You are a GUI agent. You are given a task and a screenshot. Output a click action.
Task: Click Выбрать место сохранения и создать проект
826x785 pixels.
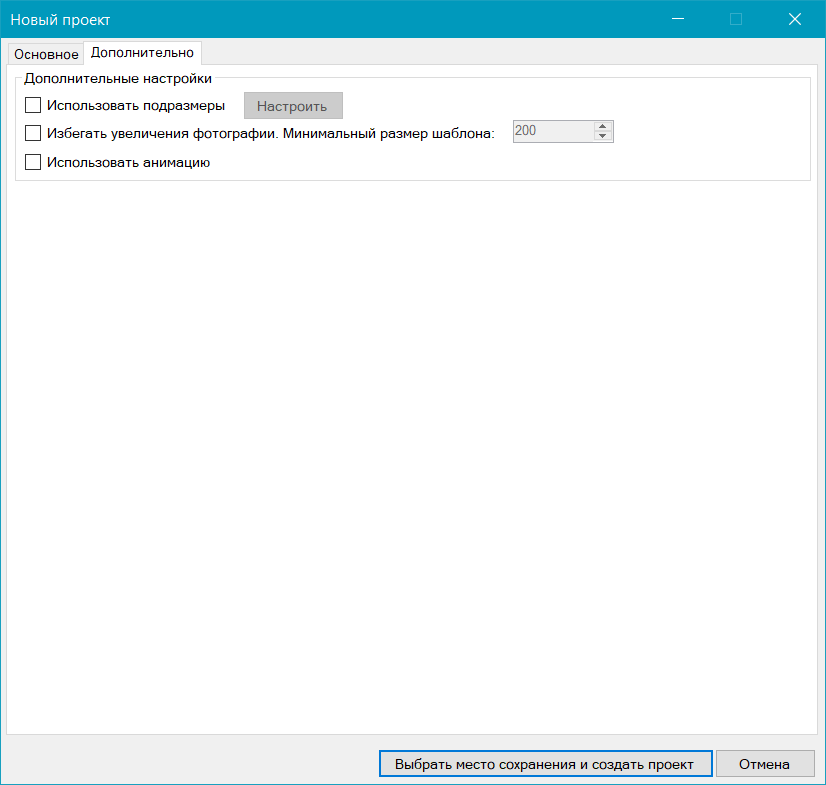tap(545, 764)
